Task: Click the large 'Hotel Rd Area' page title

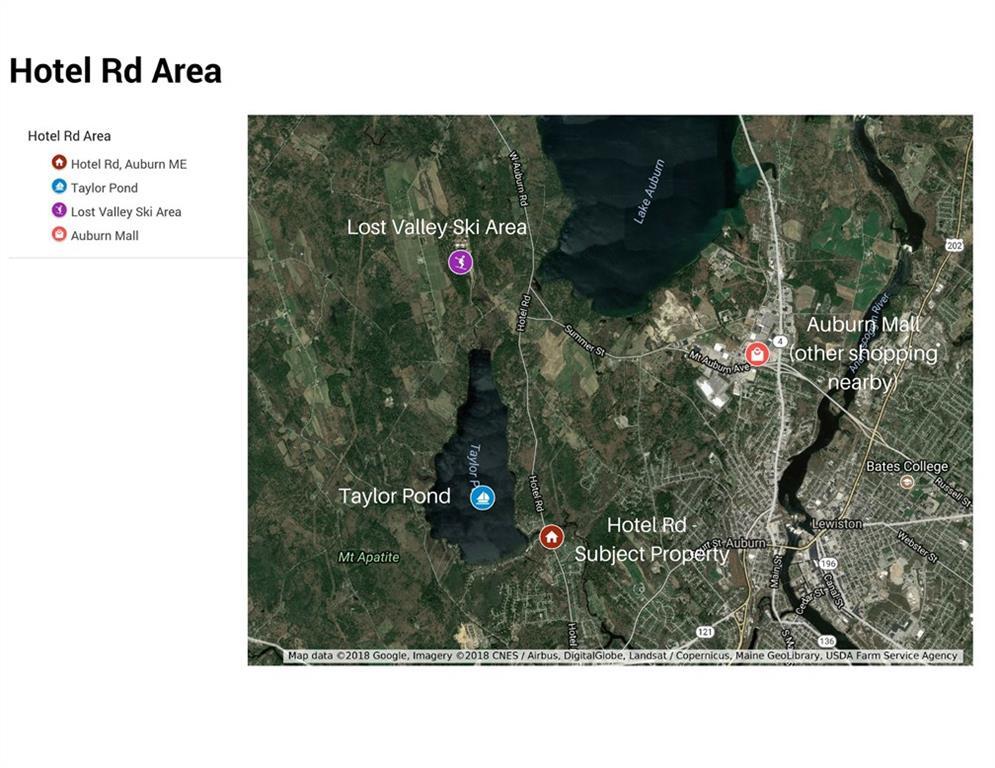Action: tap(115, 70)
